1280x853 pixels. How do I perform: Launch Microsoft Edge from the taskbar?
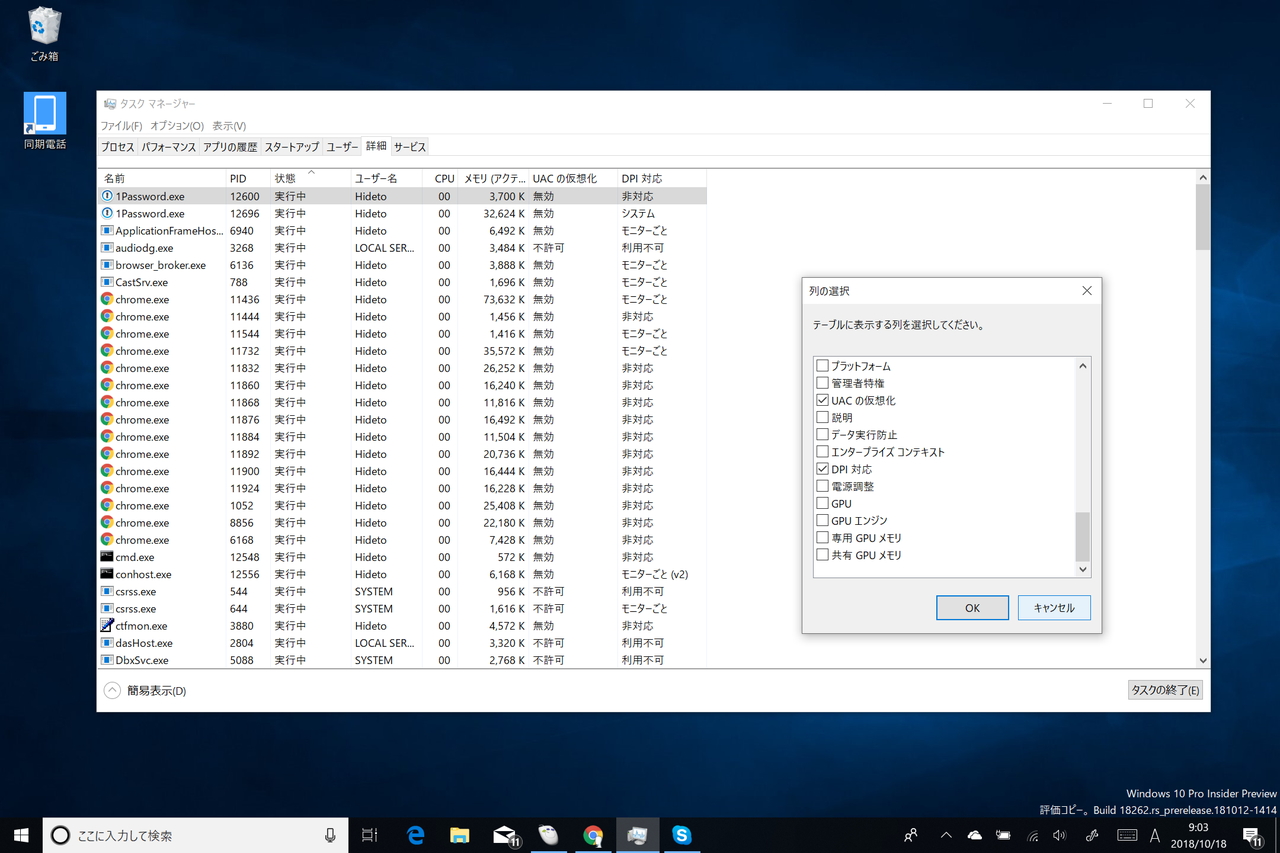tap(415, 835)
